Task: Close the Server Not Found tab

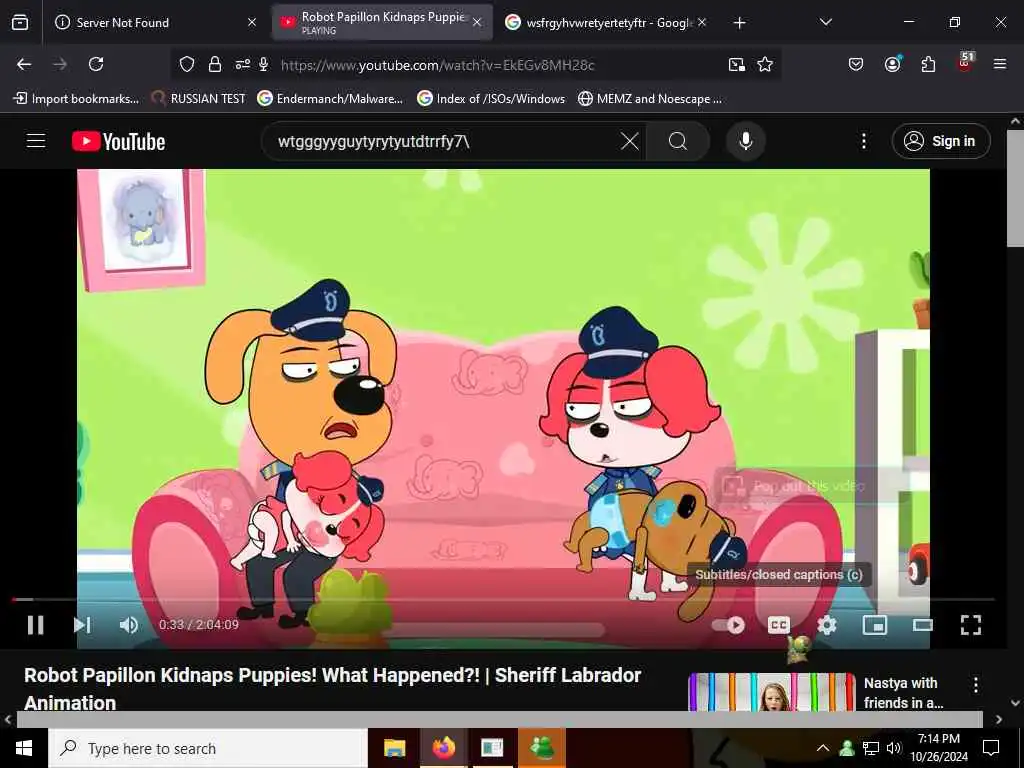Action: (251, 23)
